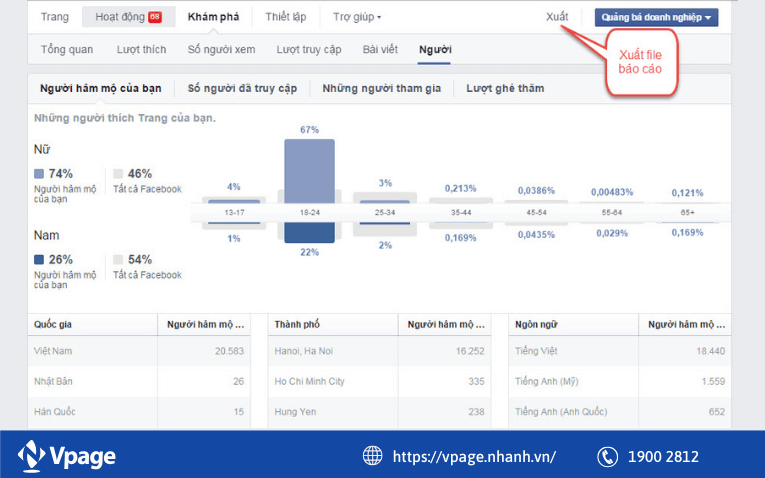765x478 pixels.
Task: Click the globe icon beside vpage.nhanh.vn
Action: [372, 456]
